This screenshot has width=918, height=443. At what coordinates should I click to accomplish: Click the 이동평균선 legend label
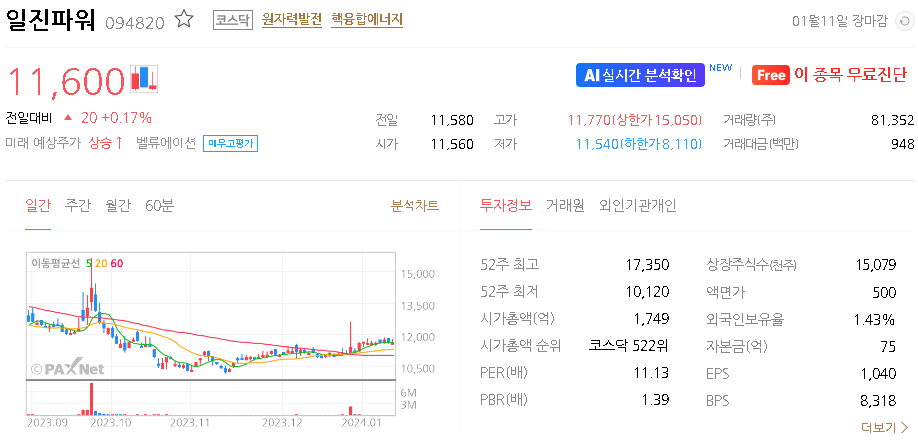[x=56, y=263]
